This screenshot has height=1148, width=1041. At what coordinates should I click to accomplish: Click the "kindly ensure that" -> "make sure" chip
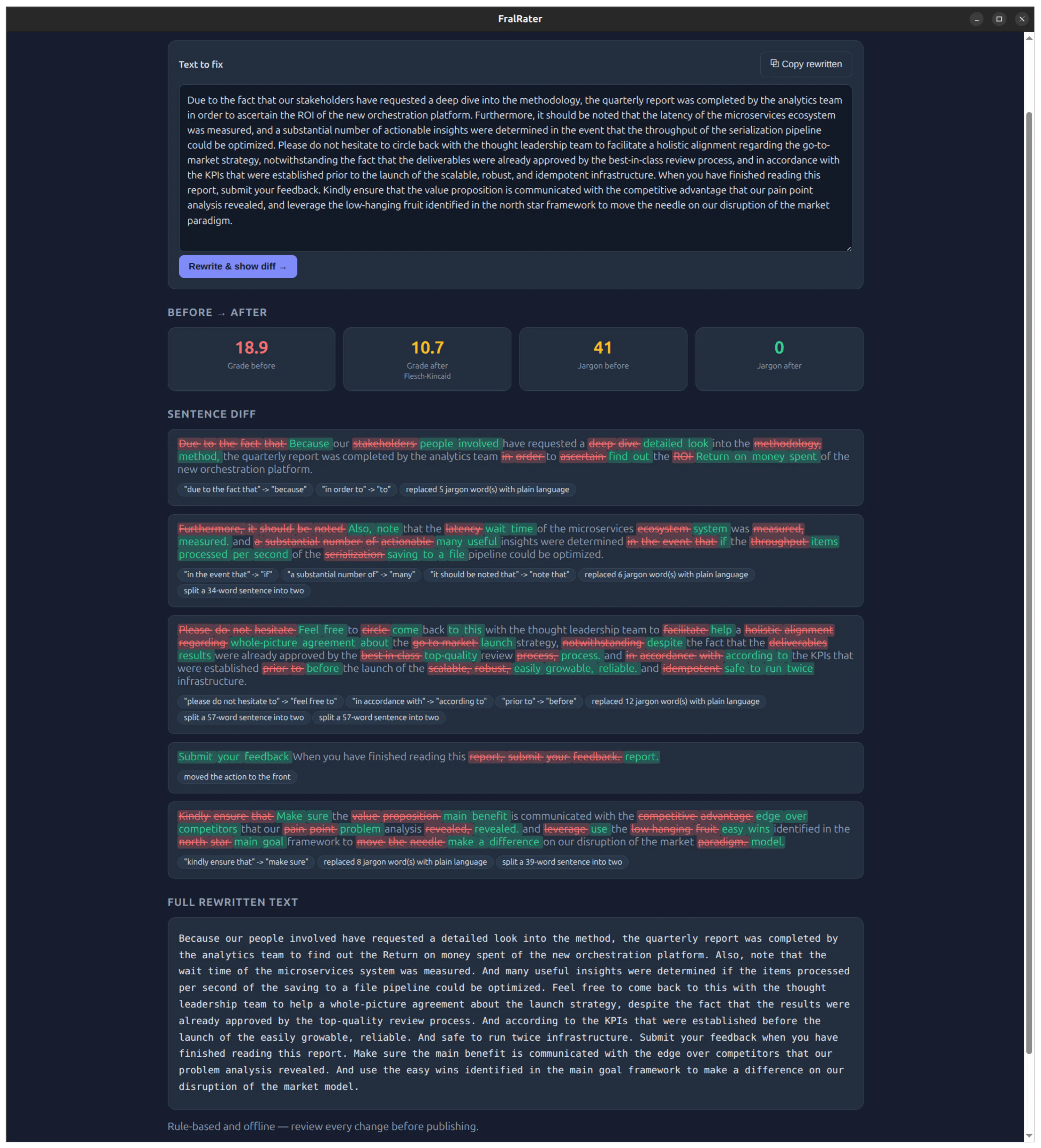click(246, 862)
